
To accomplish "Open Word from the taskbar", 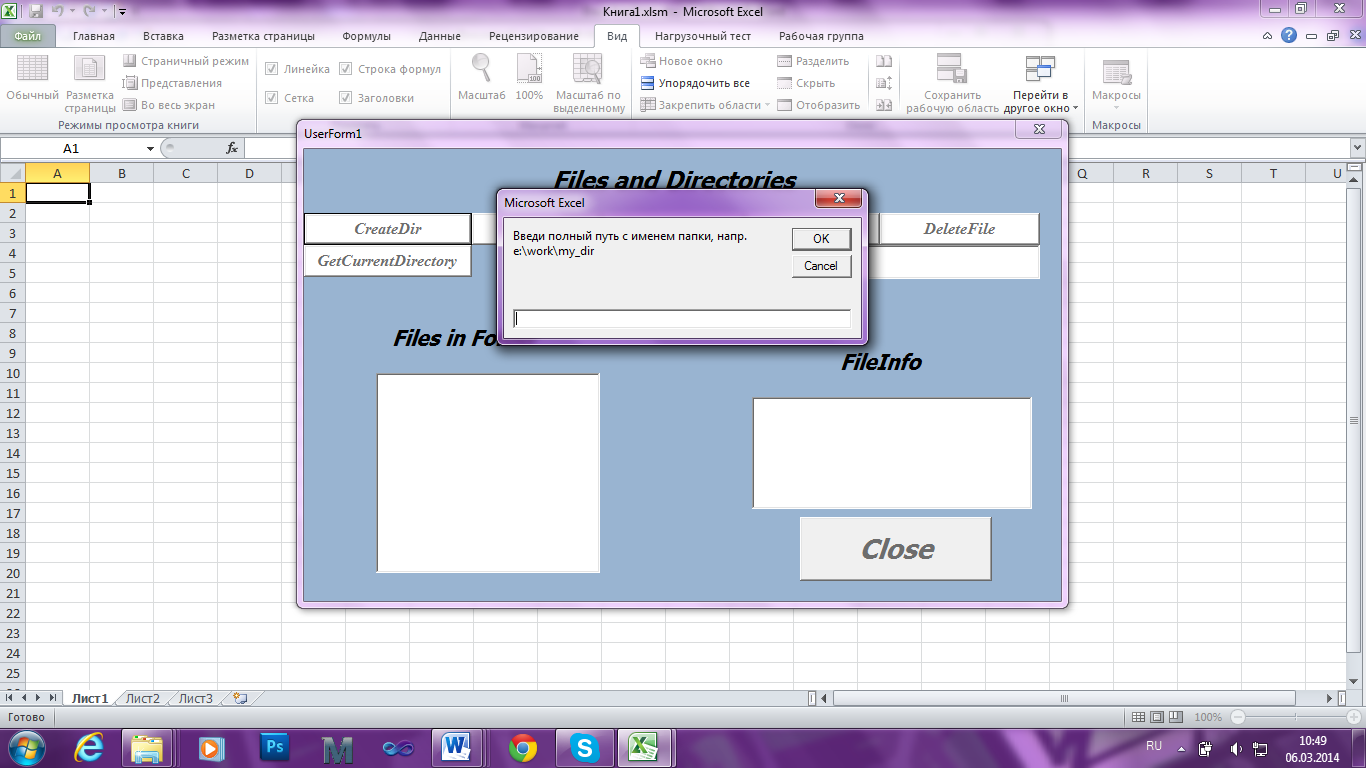I will click(458, 747).
